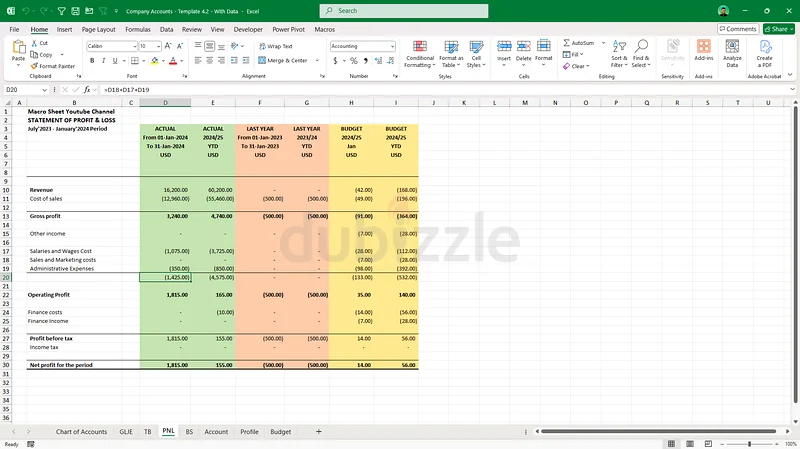Increase decimal places
The image size is (800, 449).
(378, 61)
